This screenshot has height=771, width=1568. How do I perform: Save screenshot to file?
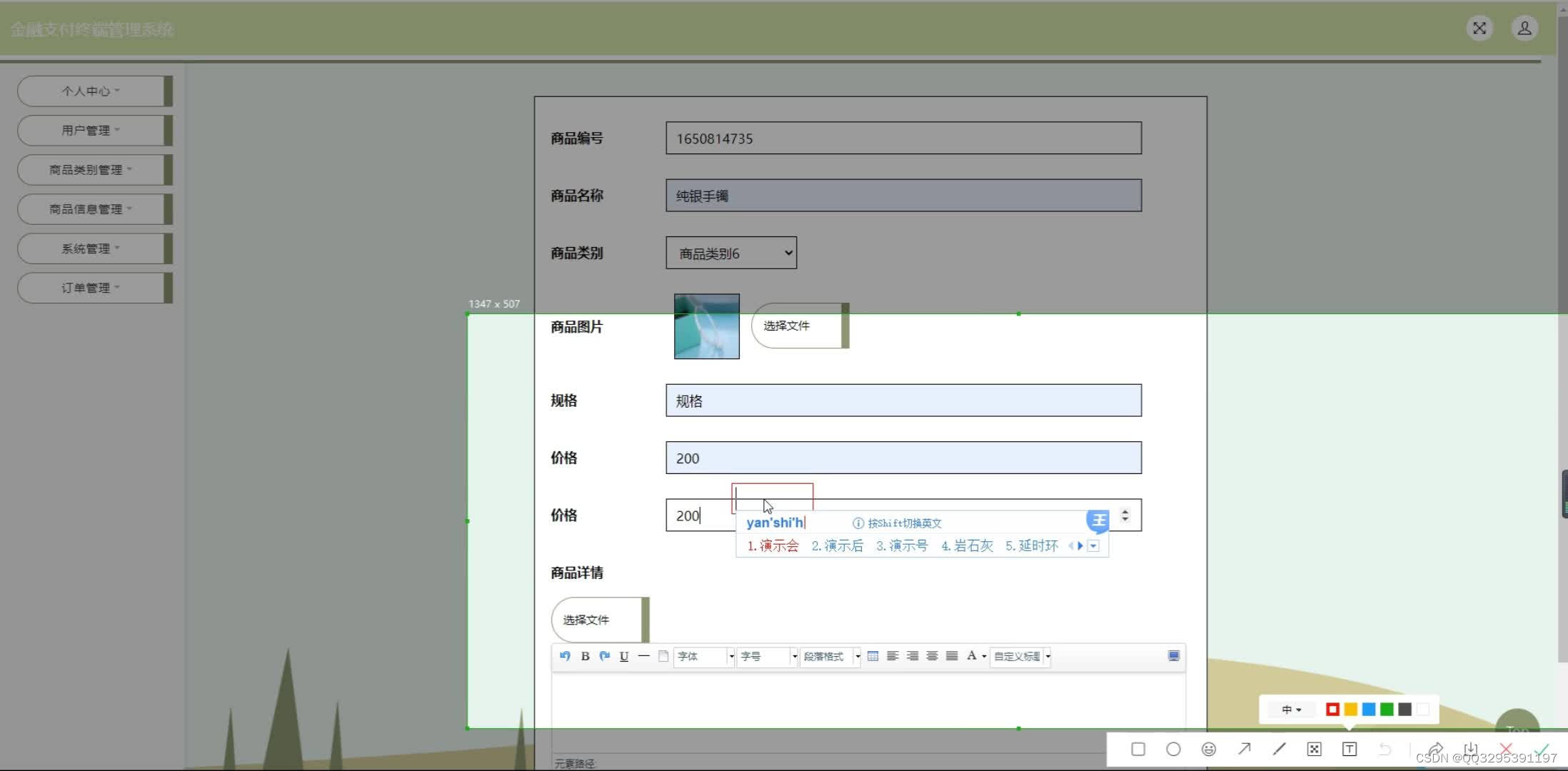pos(1470,749)
